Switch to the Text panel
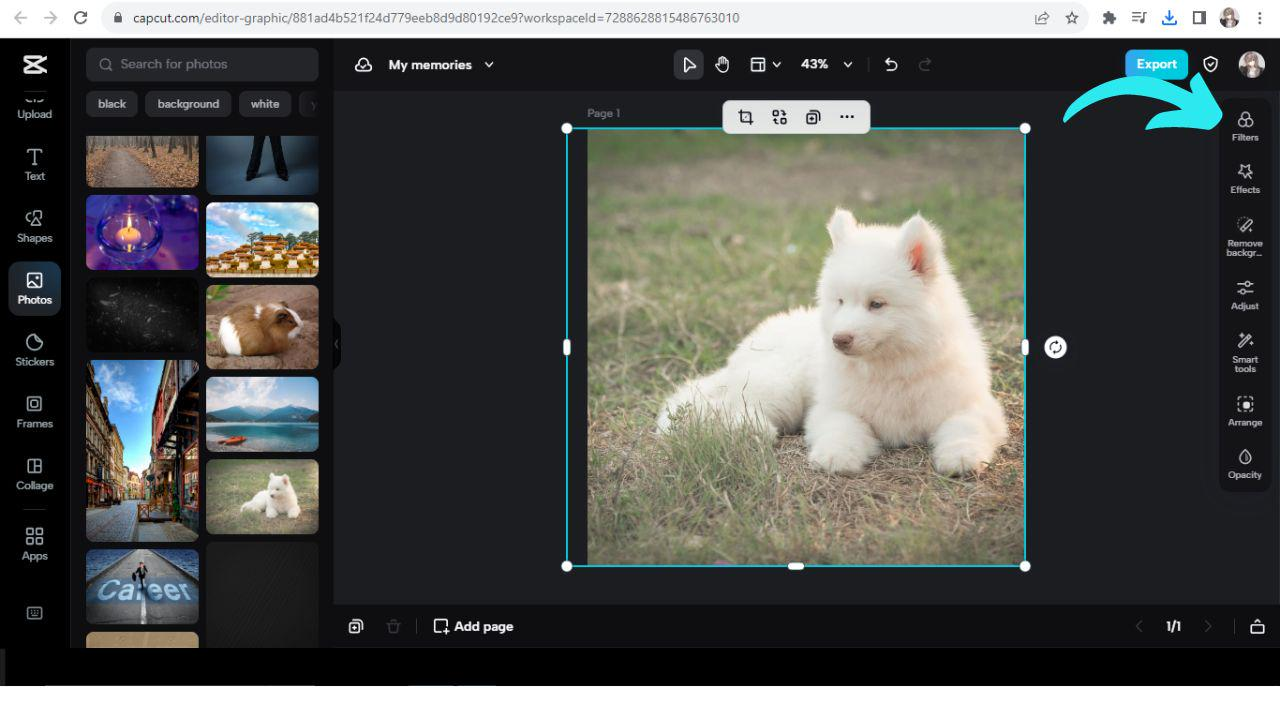Viewport: 1280px width, 720px height. [34, 162]
